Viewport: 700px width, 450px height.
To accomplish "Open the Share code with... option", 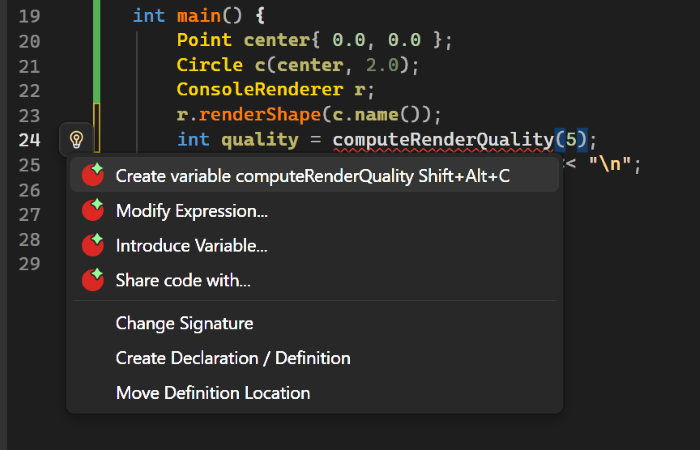I will pyautogui.click(x=183, y=281).
